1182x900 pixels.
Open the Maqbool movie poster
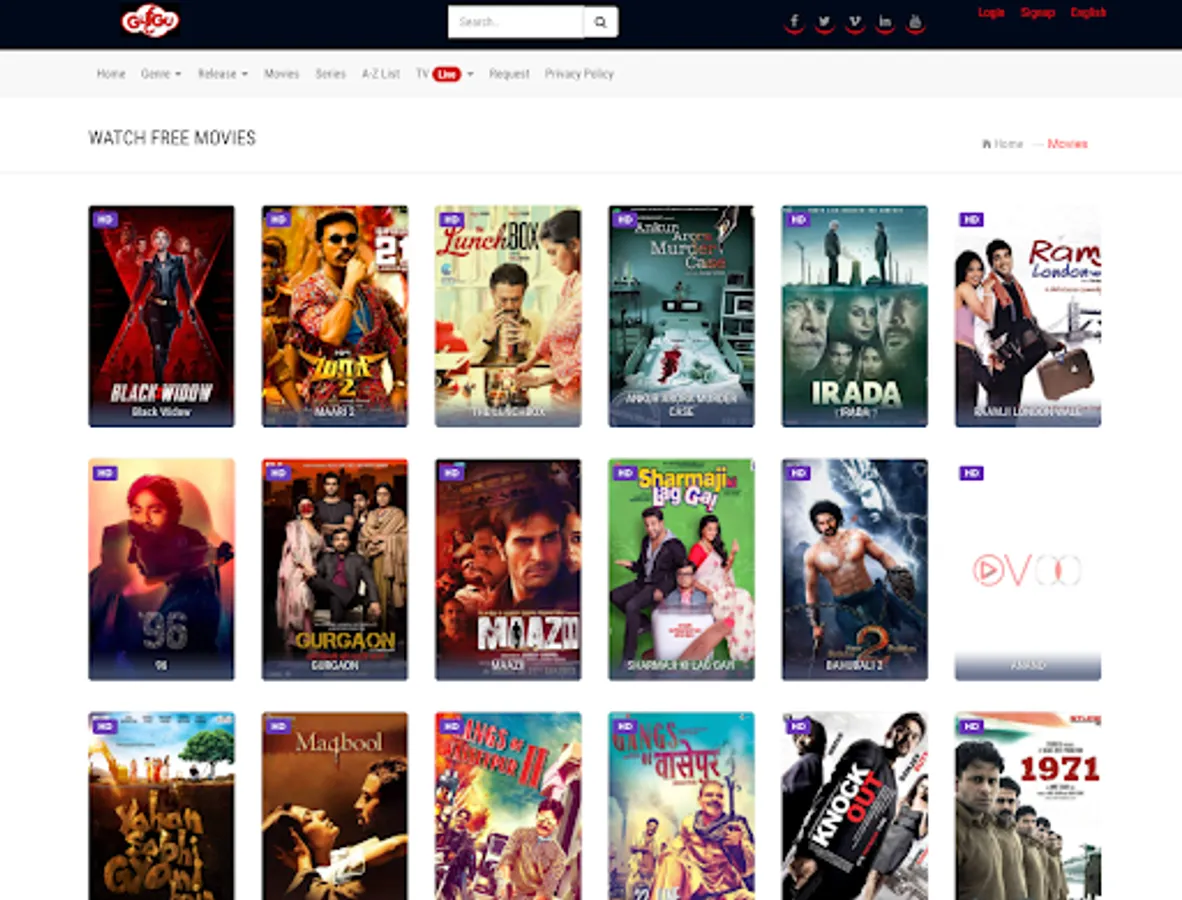[335, 806]
